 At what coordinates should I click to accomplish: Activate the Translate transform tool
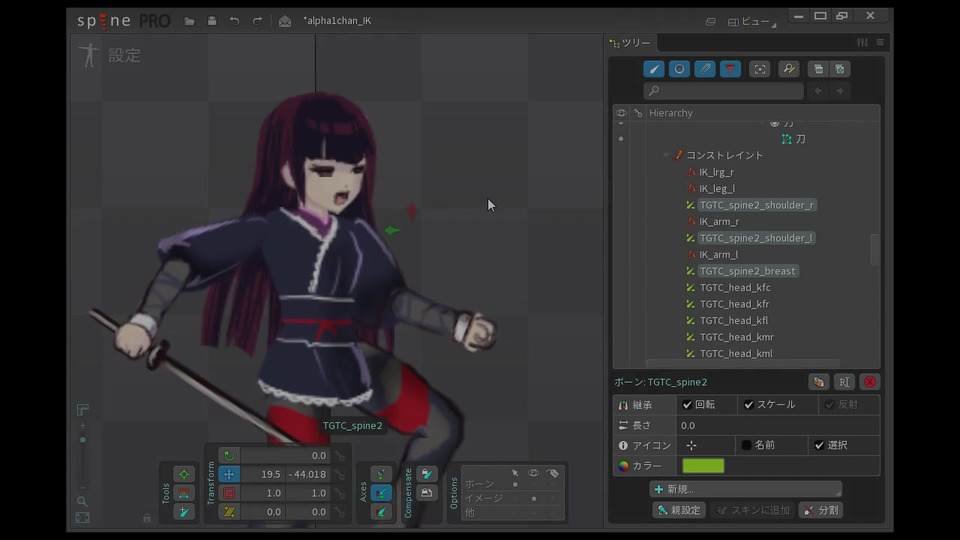229,474
